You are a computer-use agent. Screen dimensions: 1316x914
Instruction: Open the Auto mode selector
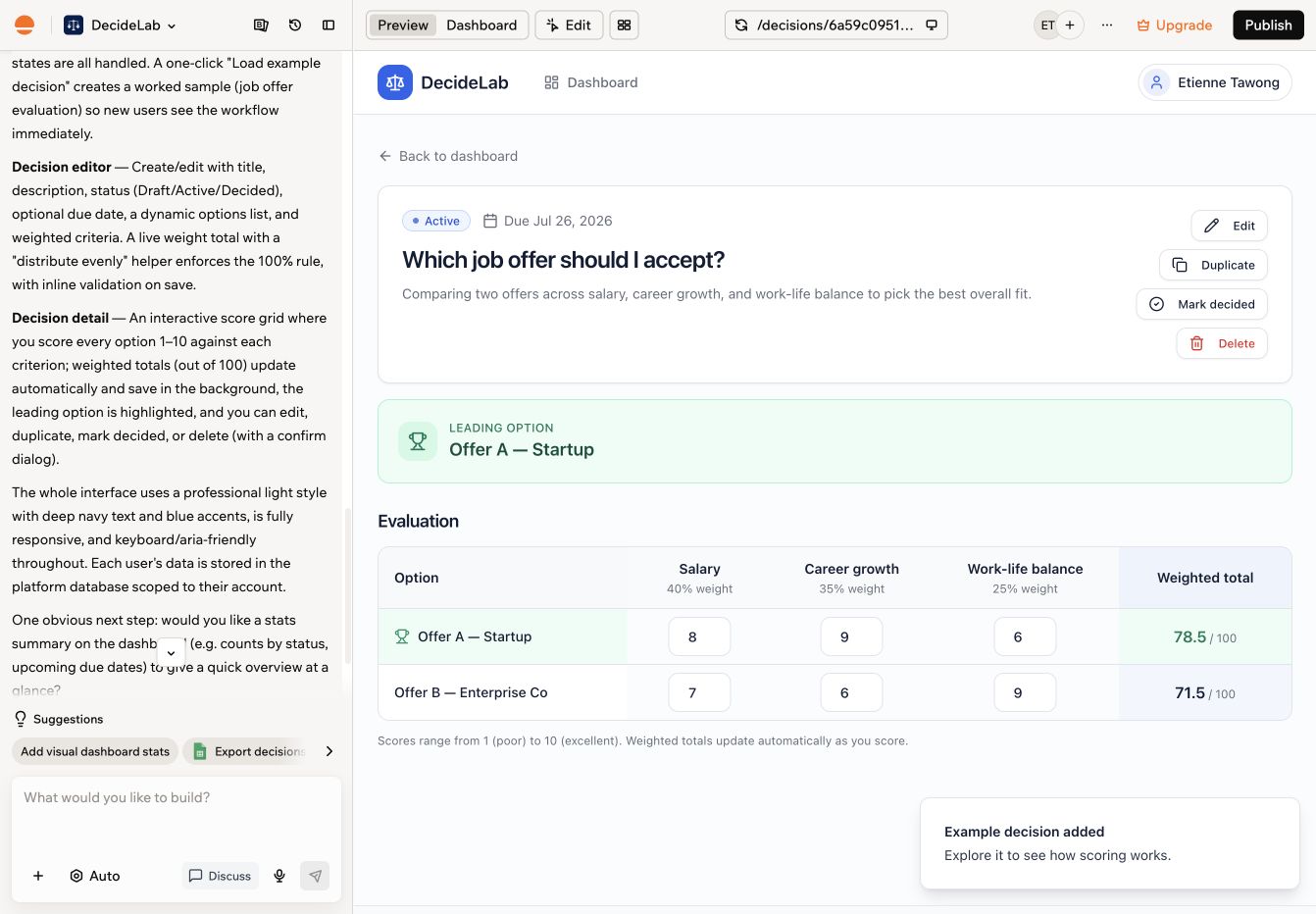95,876
